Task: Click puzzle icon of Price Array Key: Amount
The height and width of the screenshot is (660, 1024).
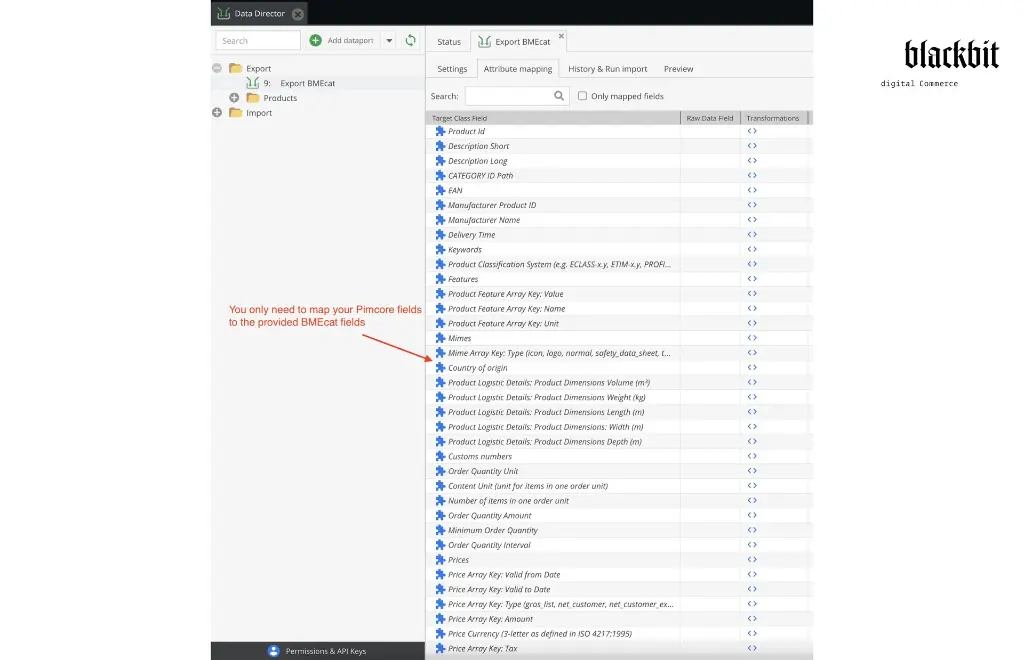Action: point(440,619)
